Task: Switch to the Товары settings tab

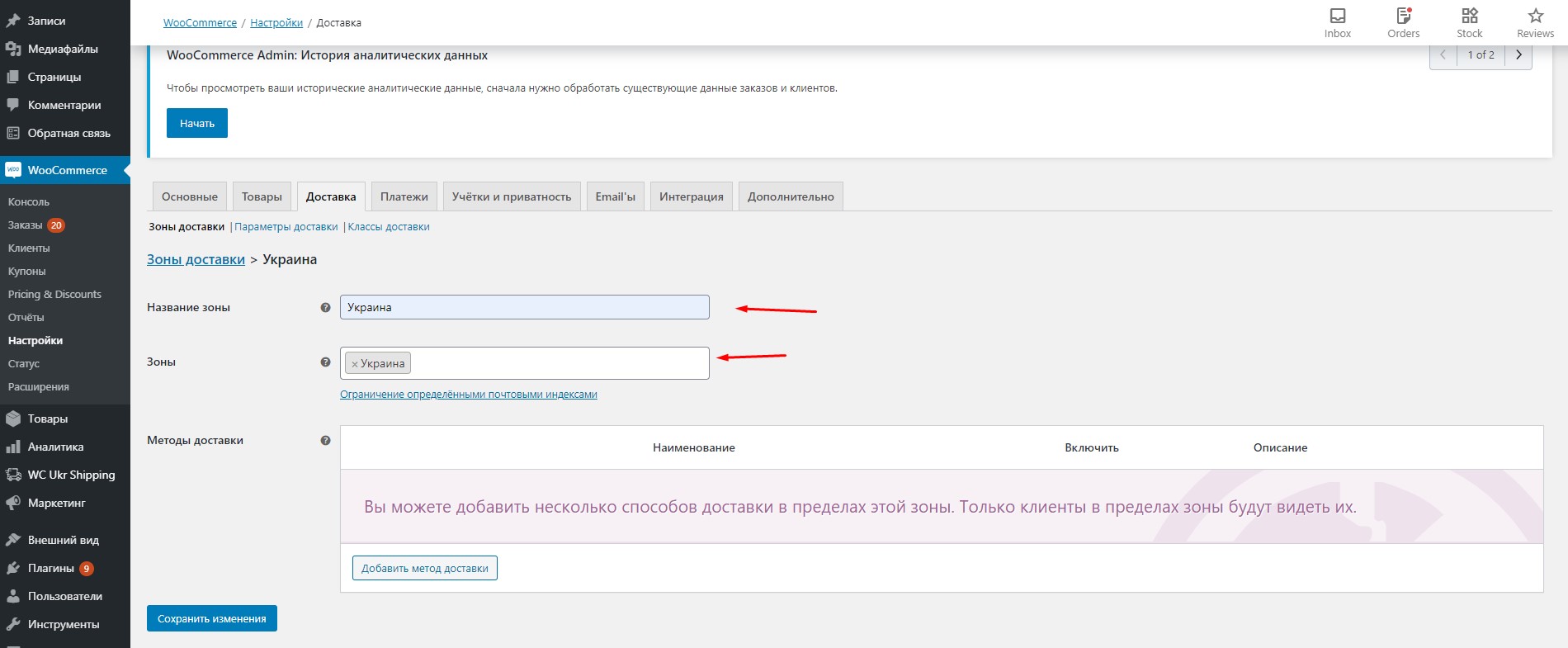Action: pos(262,196)
